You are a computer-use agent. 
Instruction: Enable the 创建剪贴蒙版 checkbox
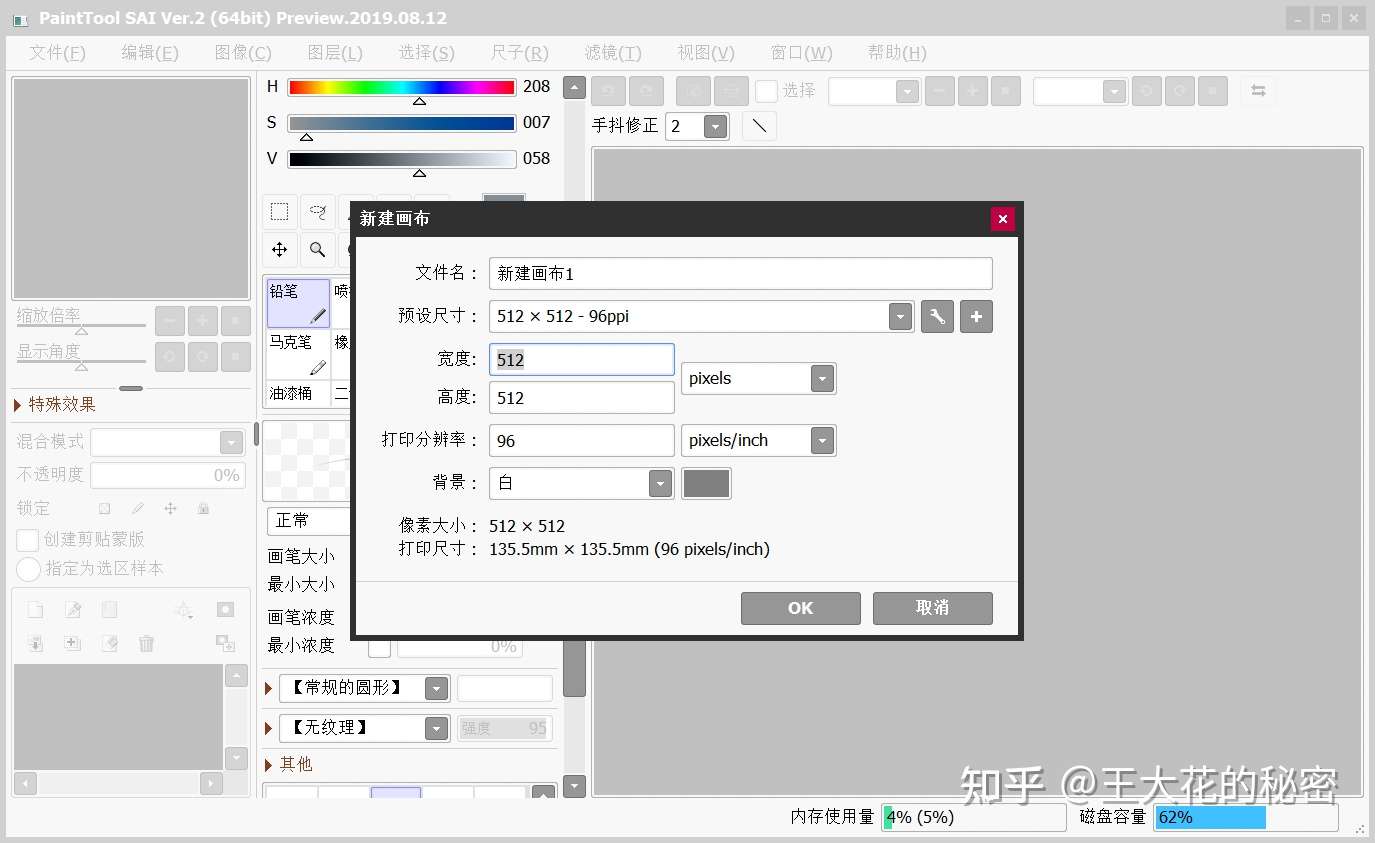[27, 540]
